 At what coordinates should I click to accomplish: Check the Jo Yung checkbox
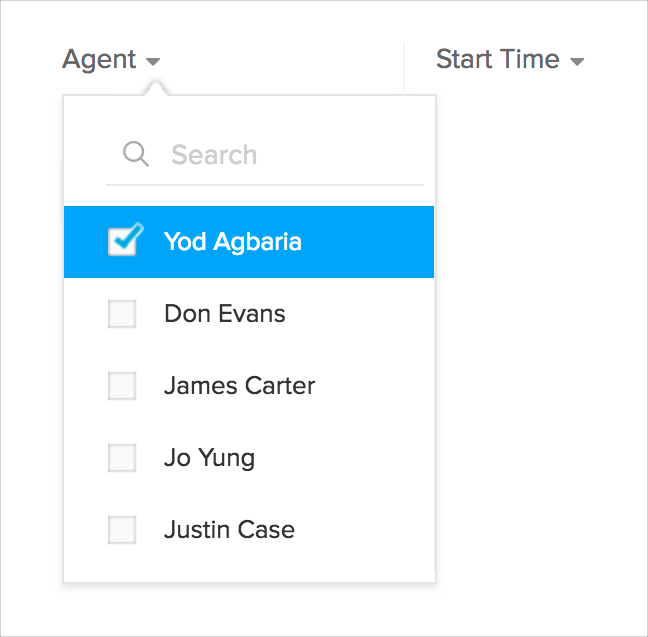122,458
